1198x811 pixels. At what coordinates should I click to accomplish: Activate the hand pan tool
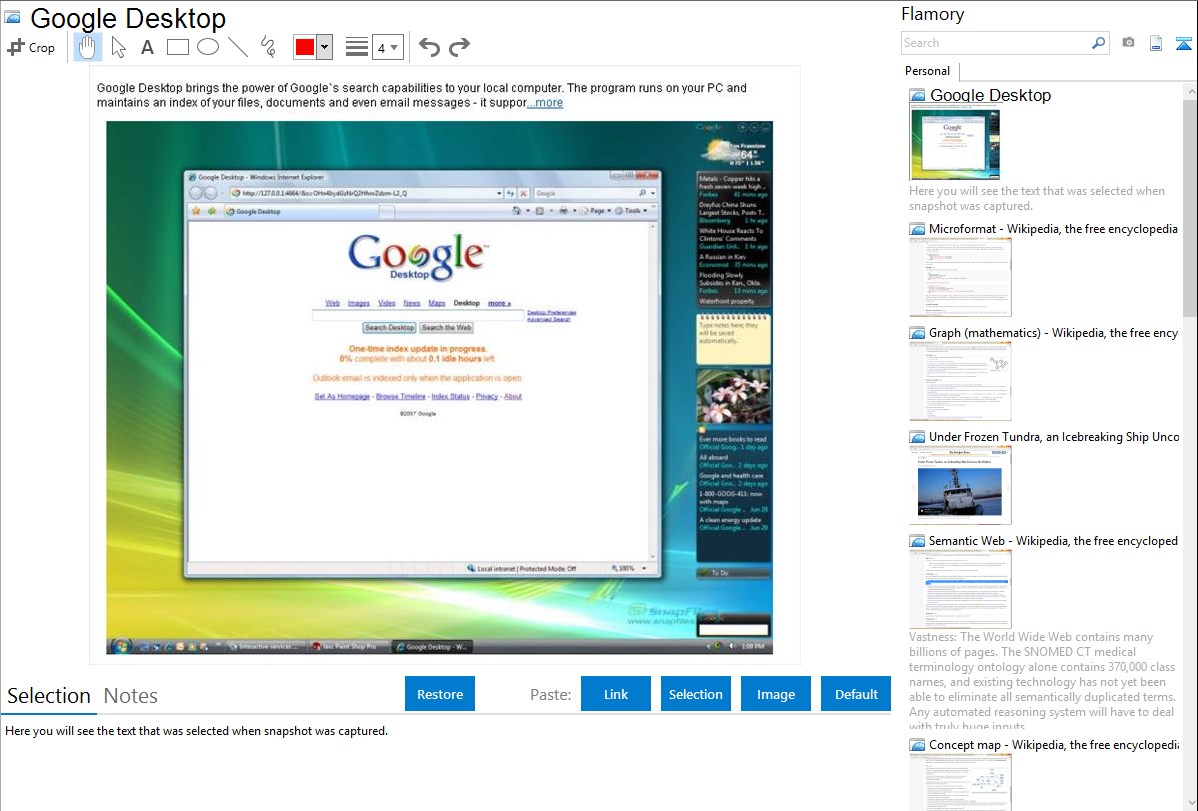point(88,47)
